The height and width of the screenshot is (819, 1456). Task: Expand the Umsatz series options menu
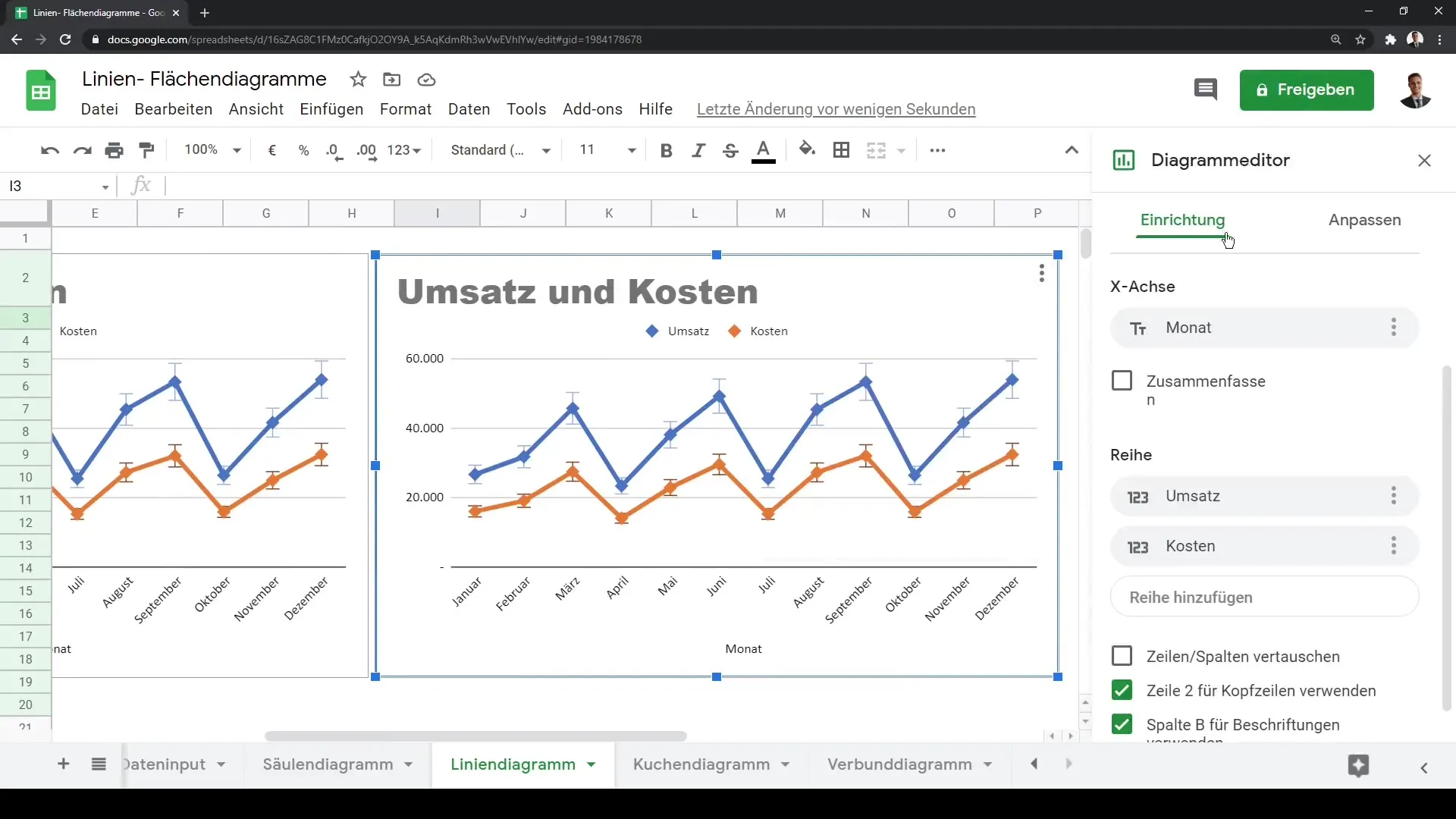click(x=1393, y=496)
